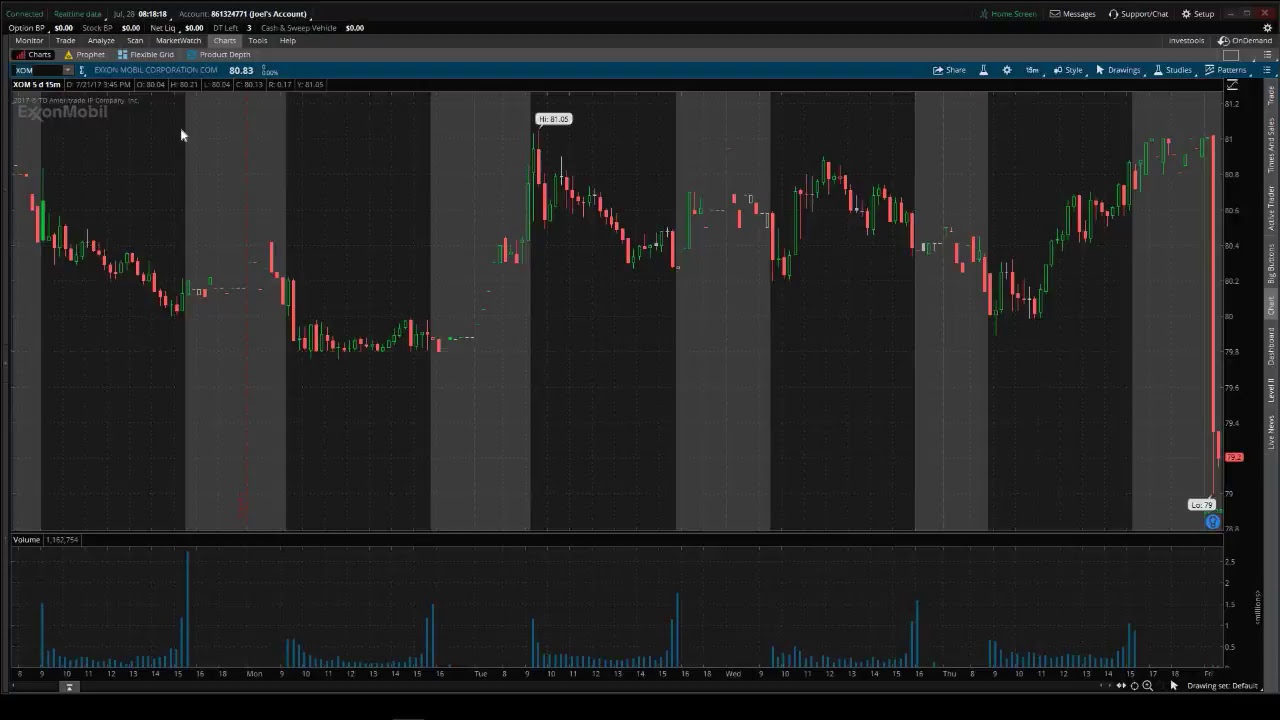
Task: Switch to the Tools tab
Action: click(x=258, y=41)
